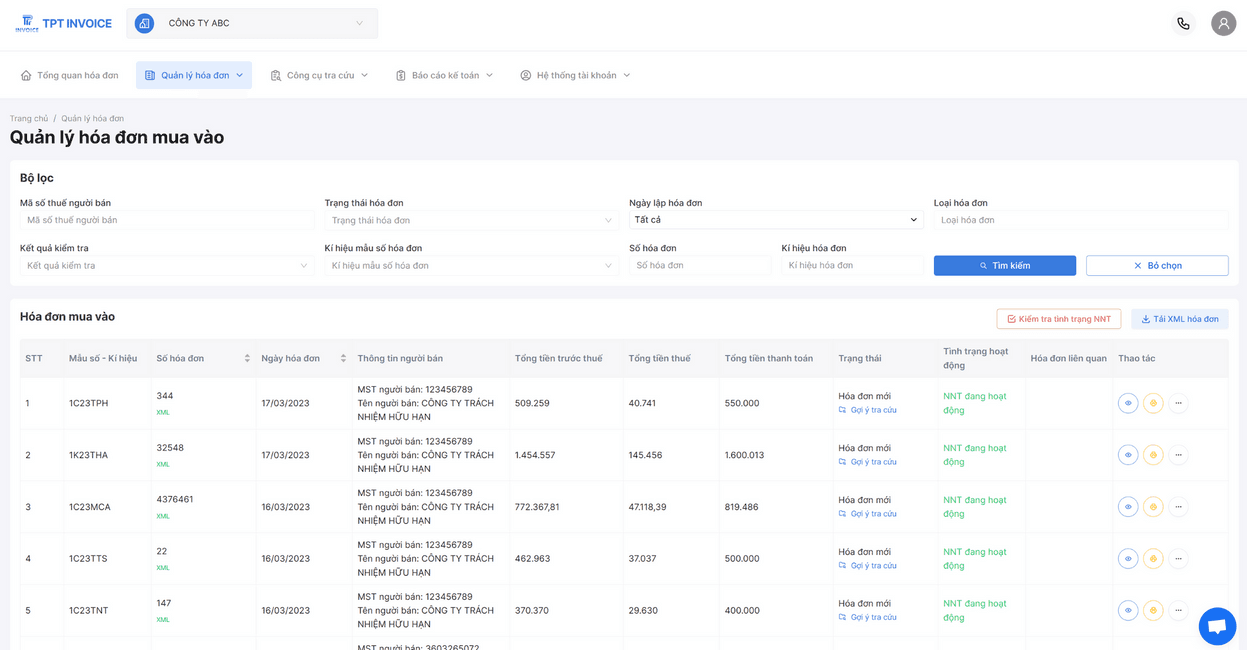The image size is (1247, 650).
Task: Click the yellow action icon for invoice 147
Action: [1153, 610]
